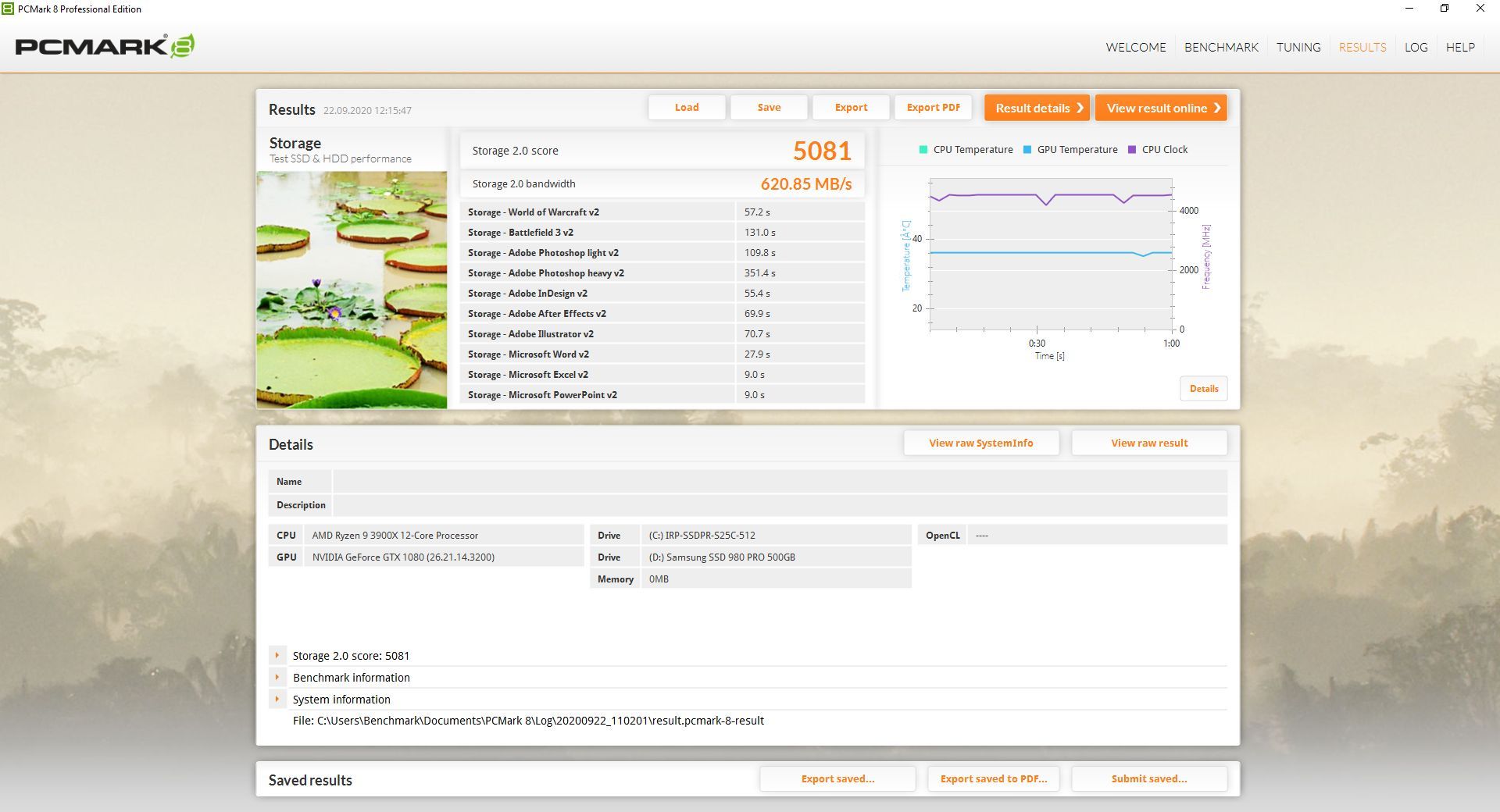This screenshot has width=1500, height=812.
Task: Click the Samsung SSD 980 PRO 500GB entry
Action: 722,557
